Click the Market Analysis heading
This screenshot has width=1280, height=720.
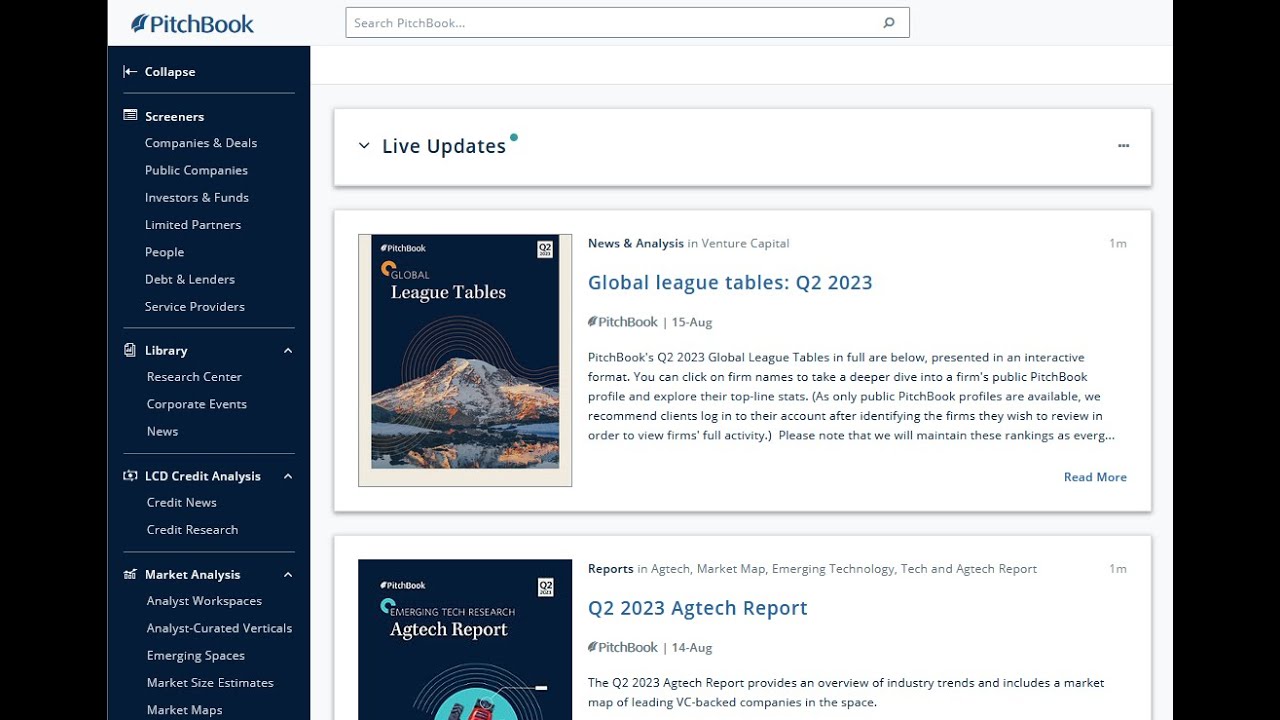pyautogui.click(x=193, y=574)
